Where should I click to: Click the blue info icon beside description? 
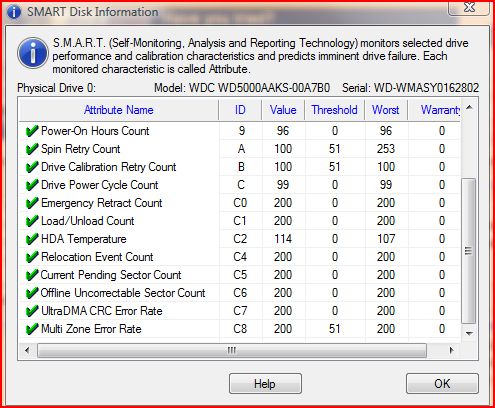pyautogui.click(x=33, y=53)
